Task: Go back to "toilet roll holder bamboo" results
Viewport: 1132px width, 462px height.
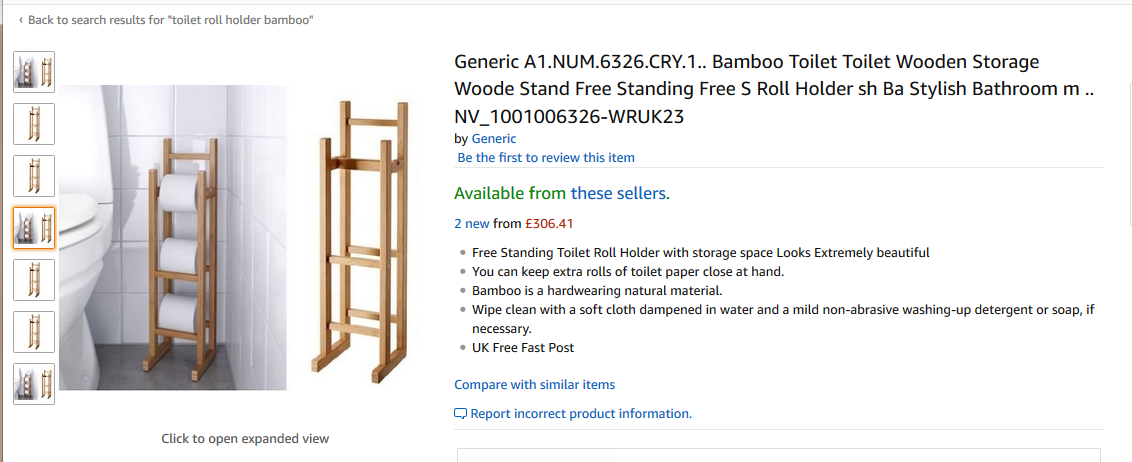Action: point(170,20)
